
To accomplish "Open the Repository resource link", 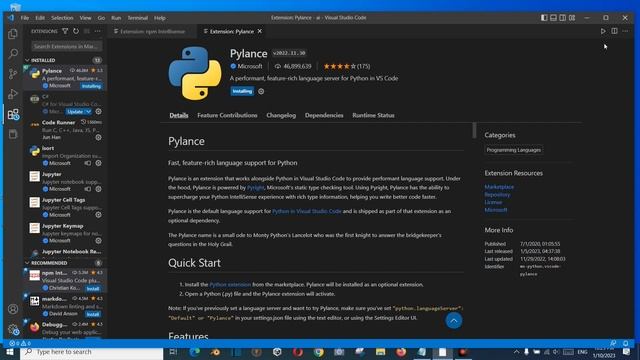I will (x=498, y=195).
